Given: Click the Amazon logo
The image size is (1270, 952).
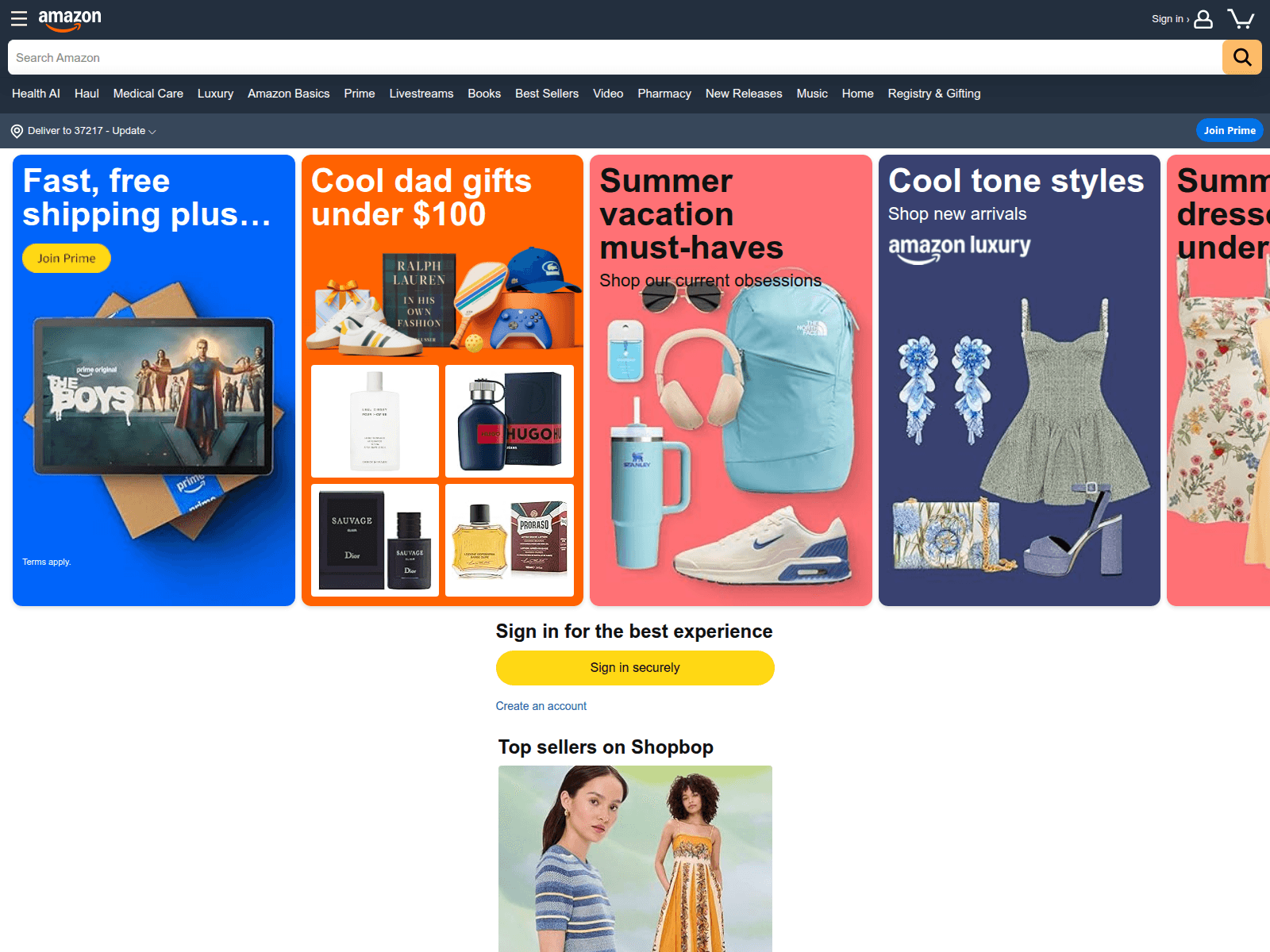Looking at the screenshot, I should tap(70, 20).
